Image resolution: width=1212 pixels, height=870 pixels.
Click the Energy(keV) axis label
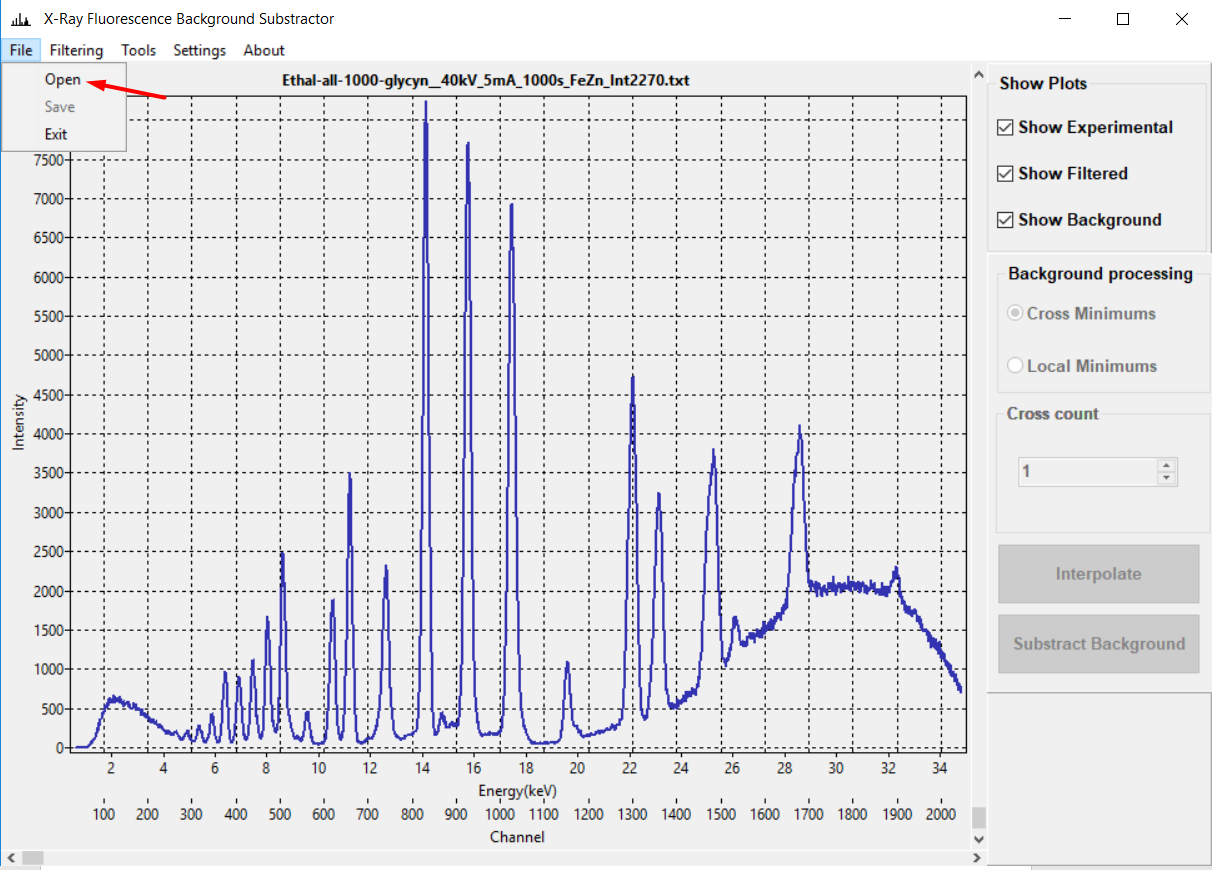517,791
